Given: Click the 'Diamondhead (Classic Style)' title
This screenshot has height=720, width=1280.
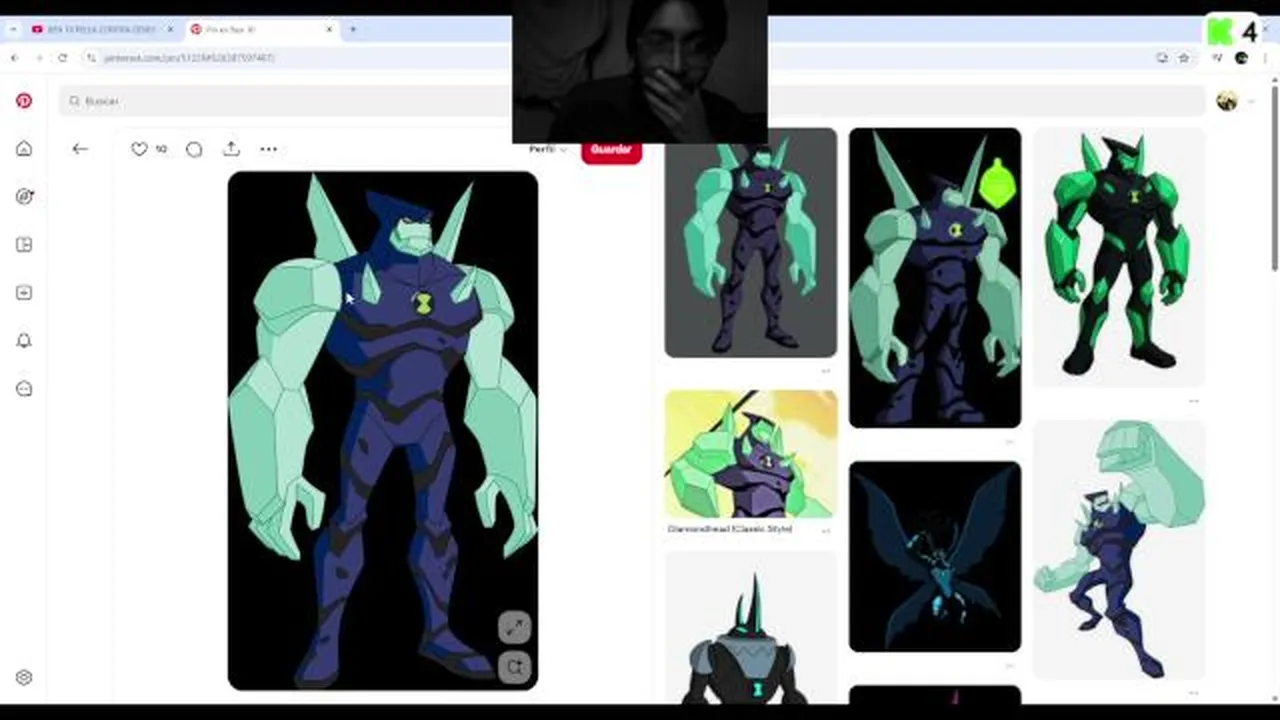Looking at the screenshot, I should (730, 528).
